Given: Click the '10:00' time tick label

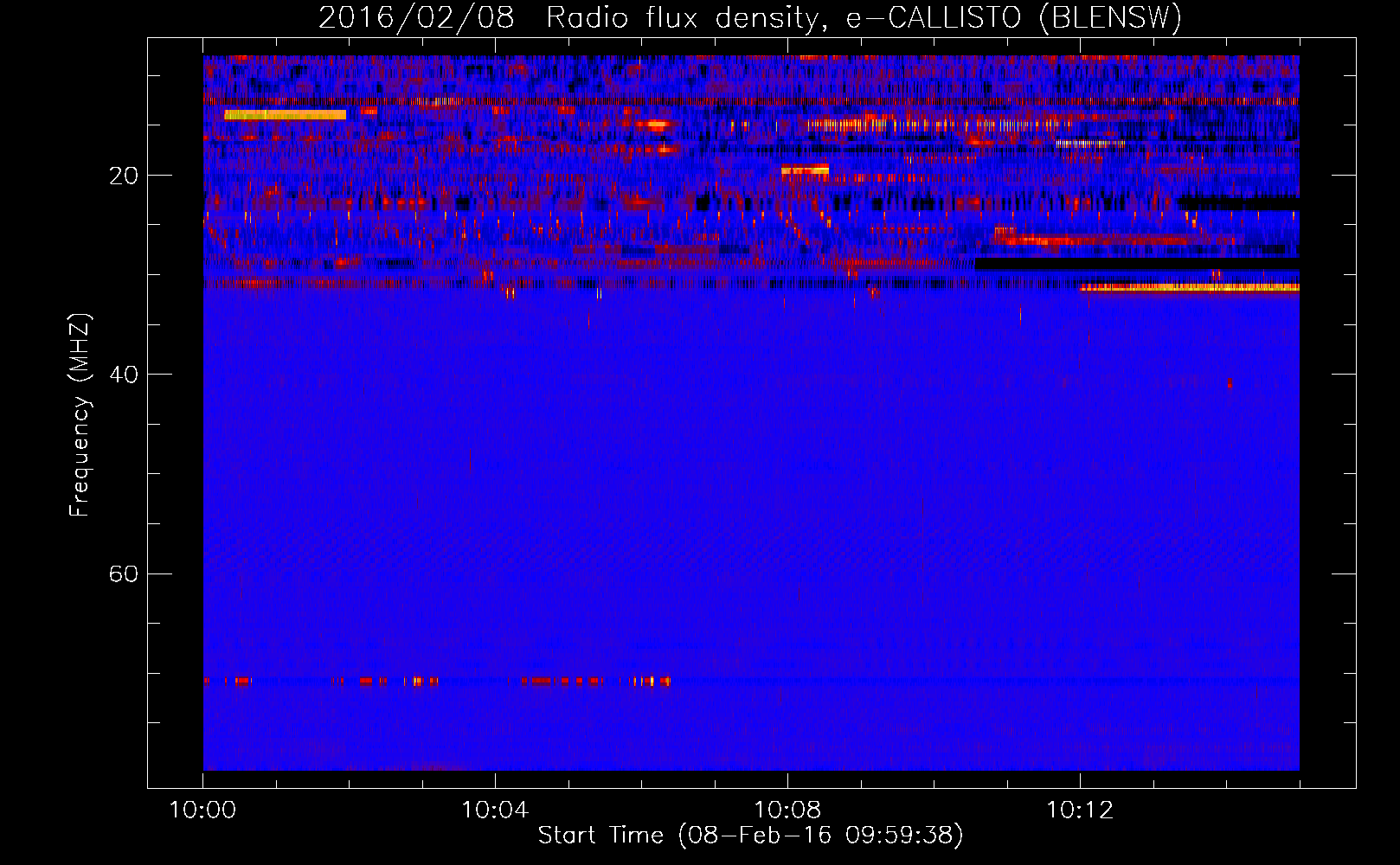Looking at the screenshot, I should (x=202, y=811).
